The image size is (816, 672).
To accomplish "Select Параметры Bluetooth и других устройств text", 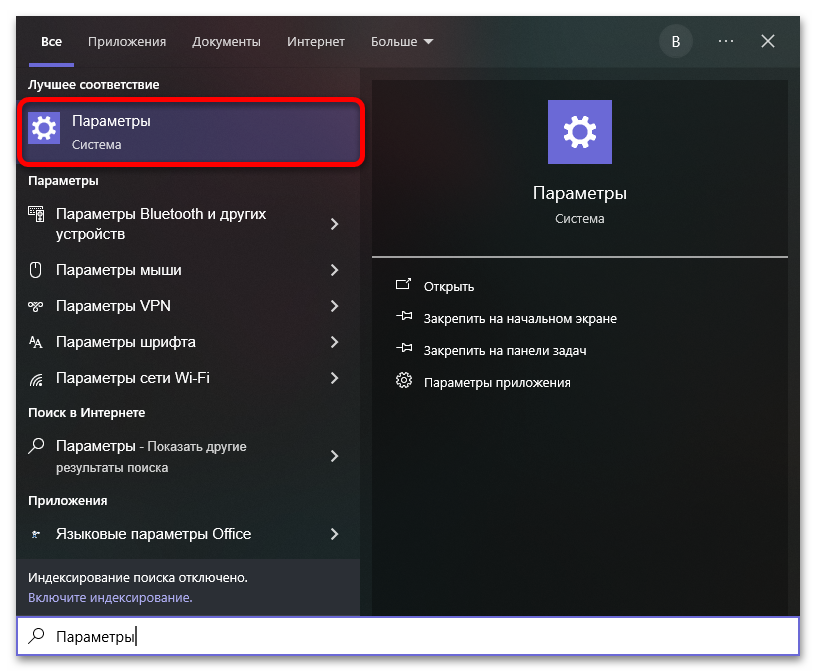I will 161,224.
